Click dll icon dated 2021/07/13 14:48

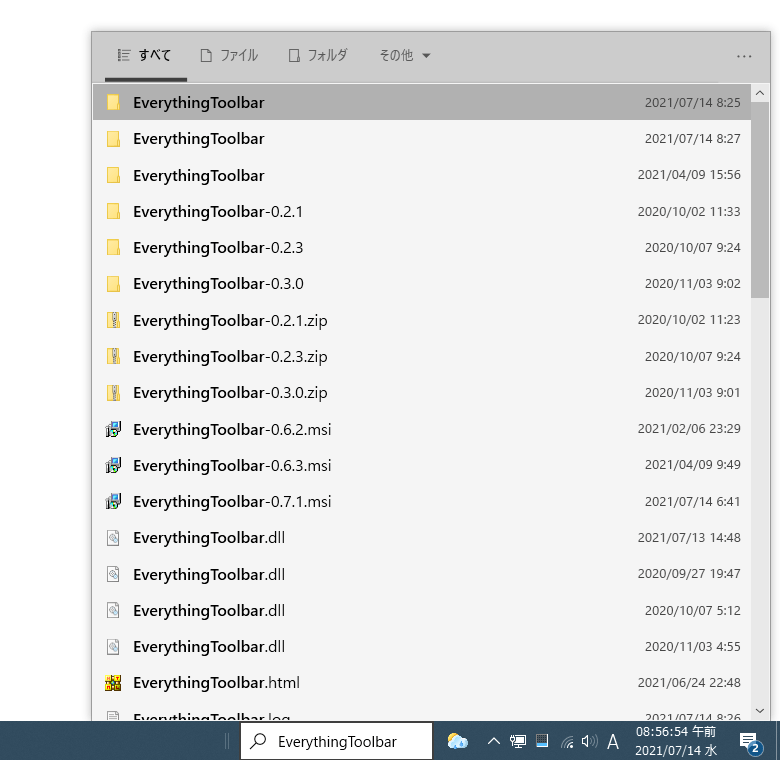pos(113,538)
